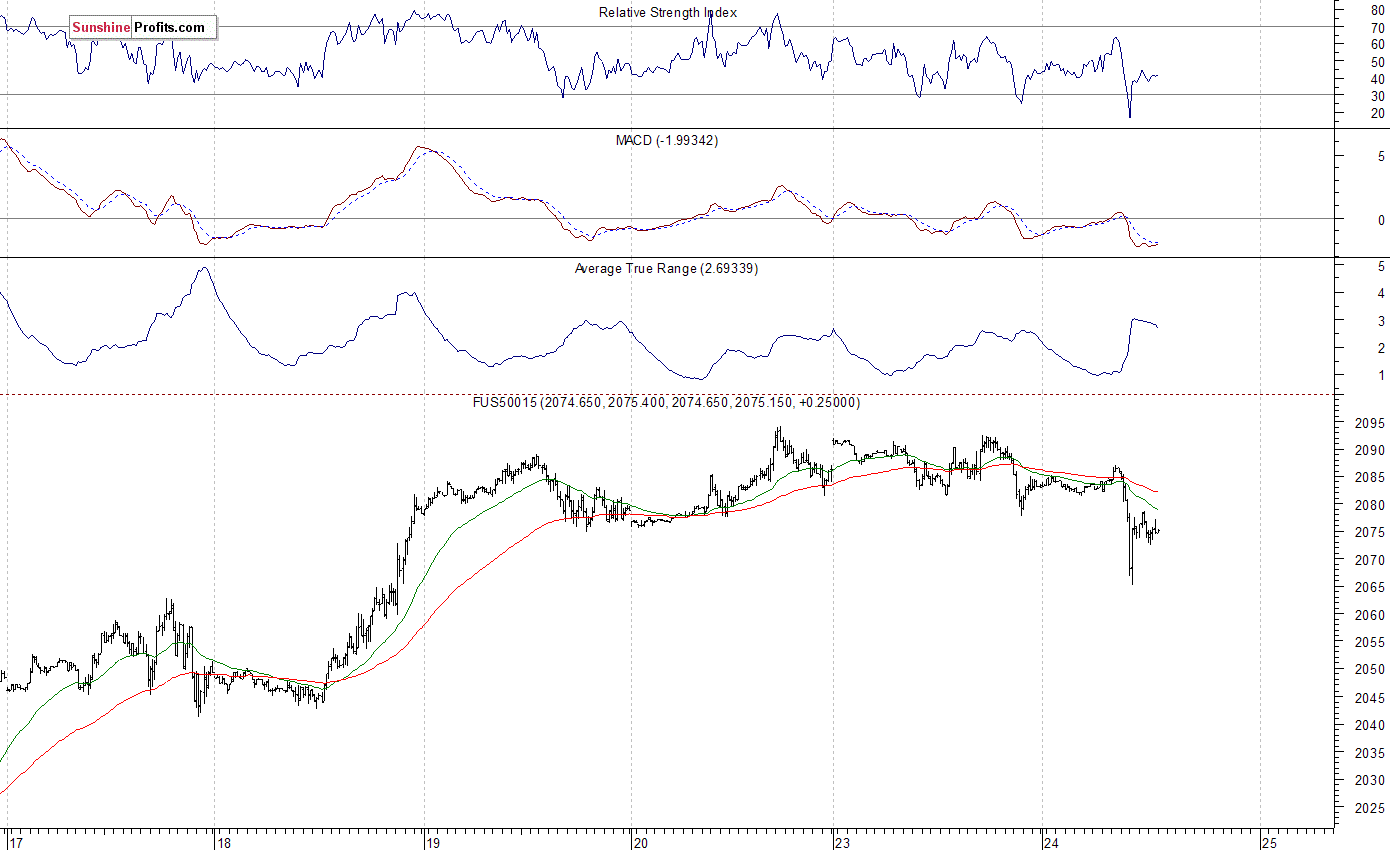Click the date label 24 on the time axis
This screenshot has width=1390, height=850.
(1052, 842)
